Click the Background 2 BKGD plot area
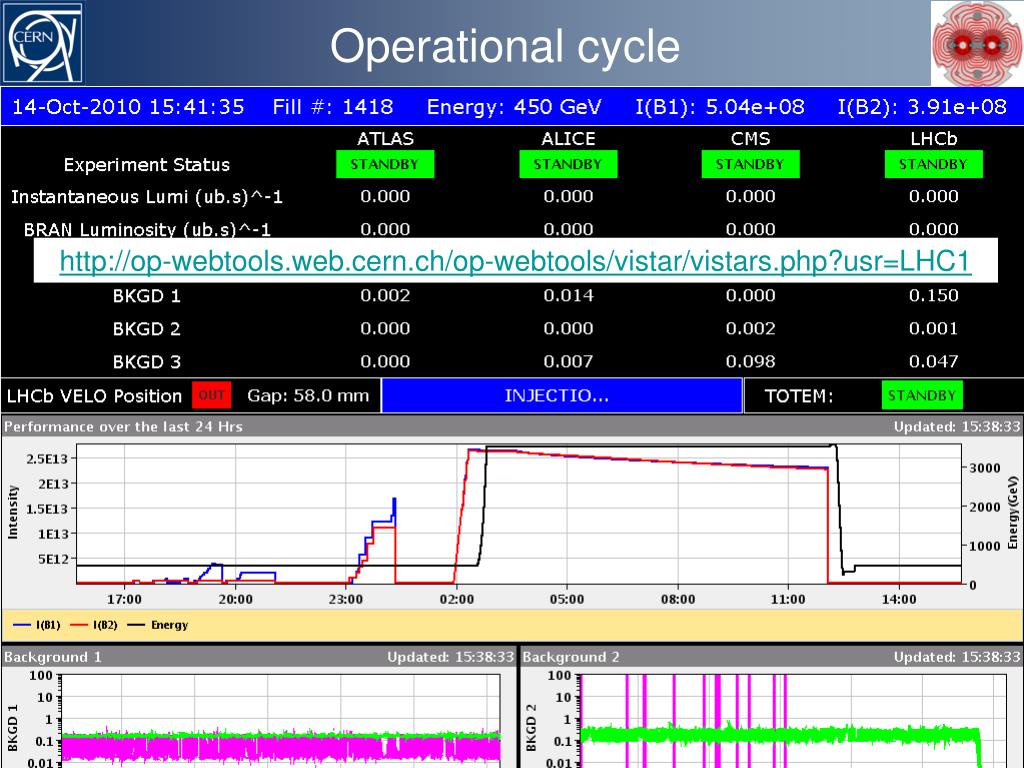This screenshot has height=768, width=1024. coord(793,721)
